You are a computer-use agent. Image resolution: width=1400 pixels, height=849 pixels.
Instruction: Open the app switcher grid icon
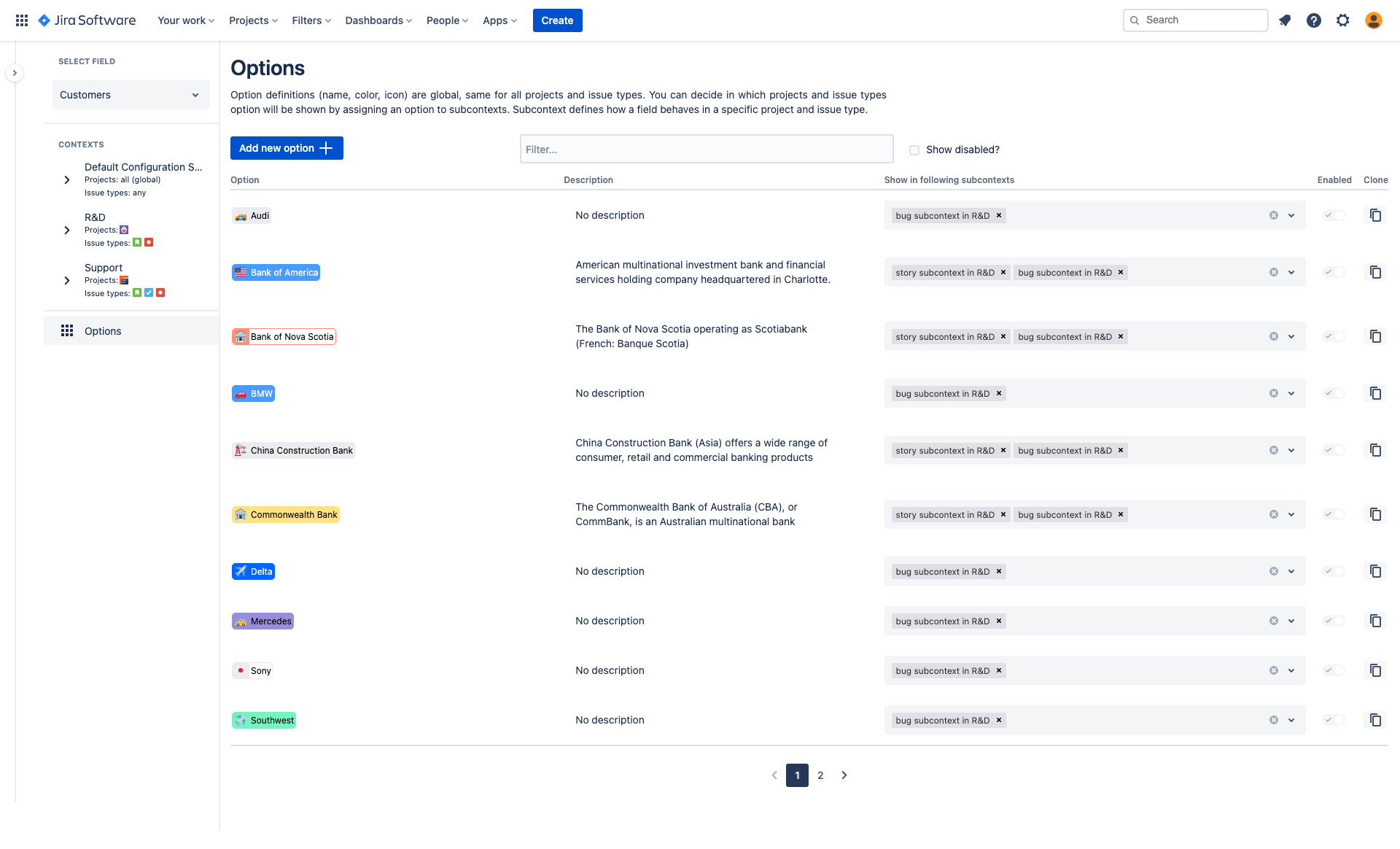click(x=22, y=20)
